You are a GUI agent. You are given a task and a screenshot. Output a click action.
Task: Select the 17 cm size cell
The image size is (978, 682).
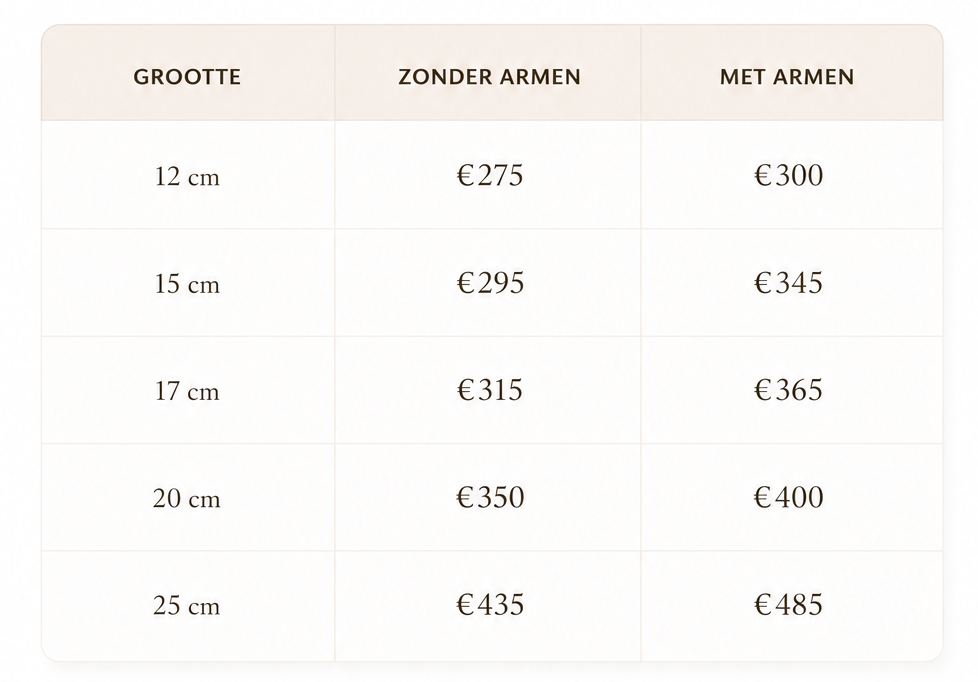click(x=187, y=391)
